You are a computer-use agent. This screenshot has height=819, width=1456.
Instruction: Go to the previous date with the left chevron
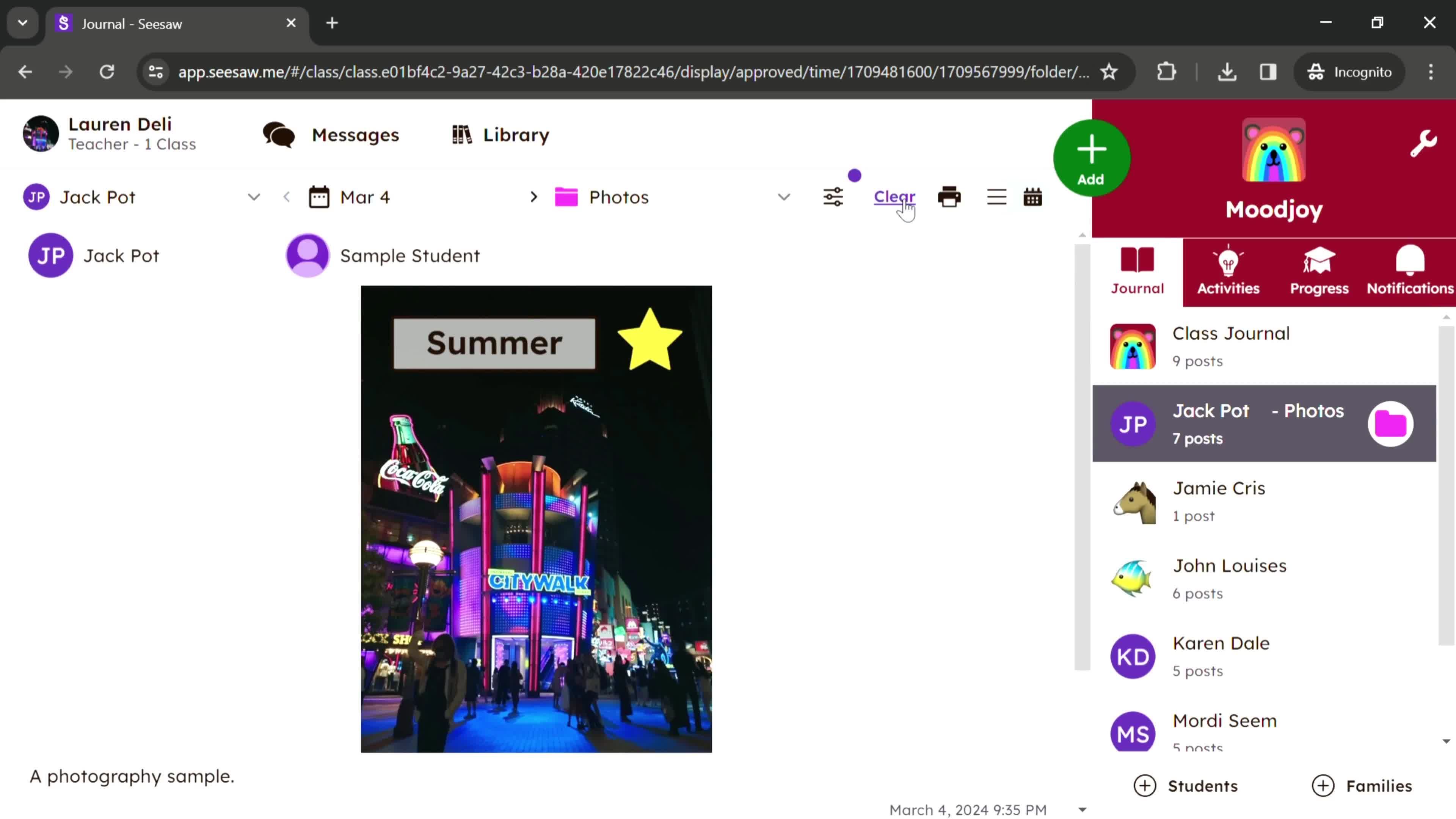point(287,197)
